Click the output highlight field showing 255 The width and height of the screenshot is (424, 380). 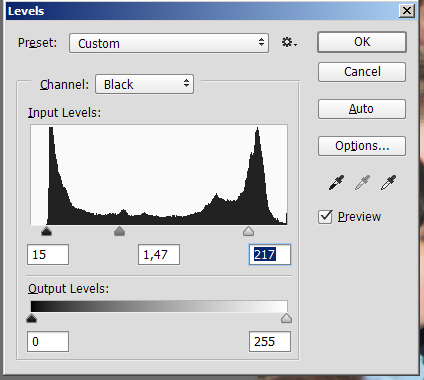[270, 341]
